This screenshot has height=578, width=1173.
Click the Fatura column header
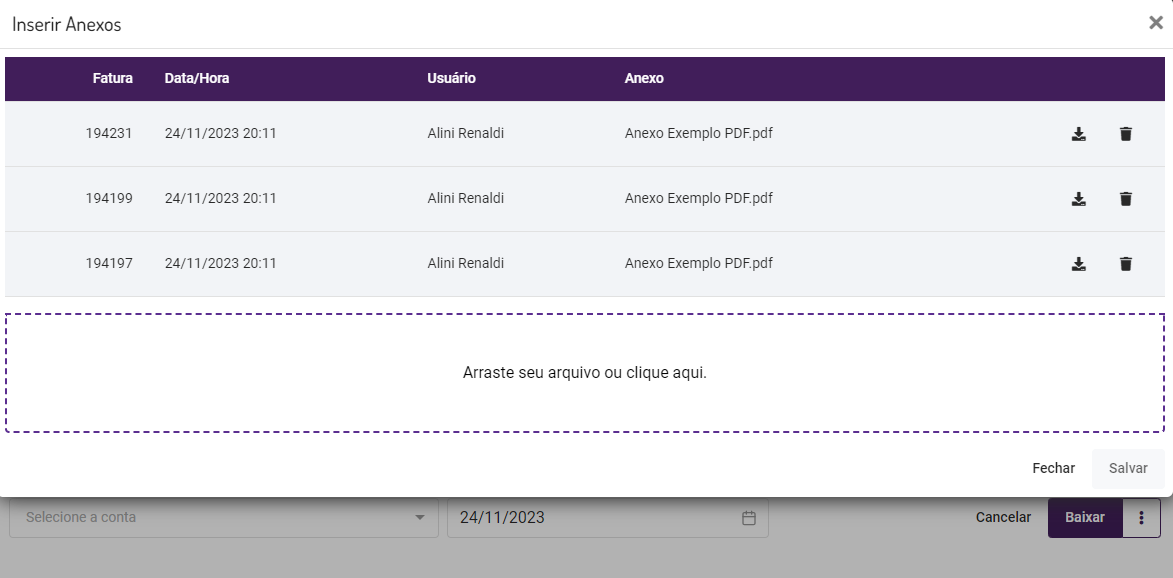(x=112, y=78)
